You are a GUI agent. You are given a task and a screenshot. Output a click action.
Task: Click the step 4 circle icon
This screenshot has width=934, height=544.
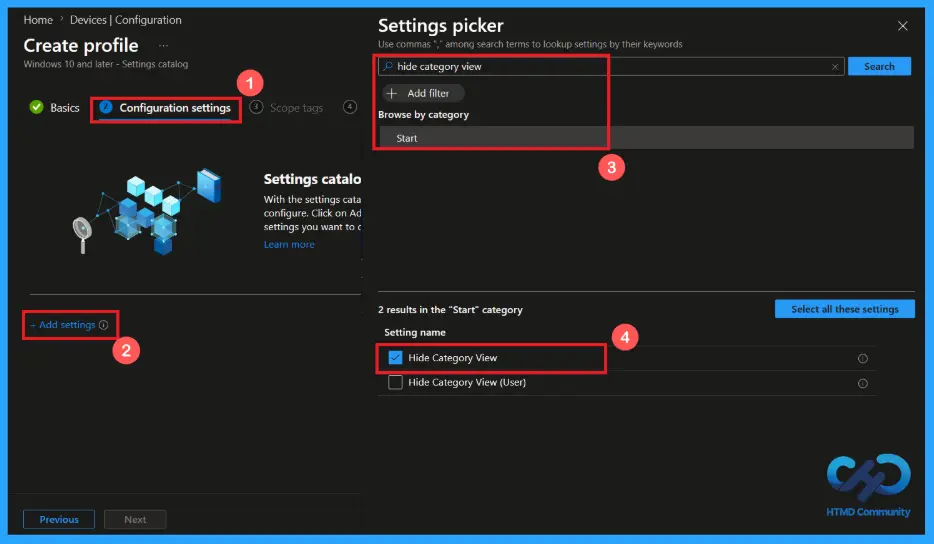350,107
